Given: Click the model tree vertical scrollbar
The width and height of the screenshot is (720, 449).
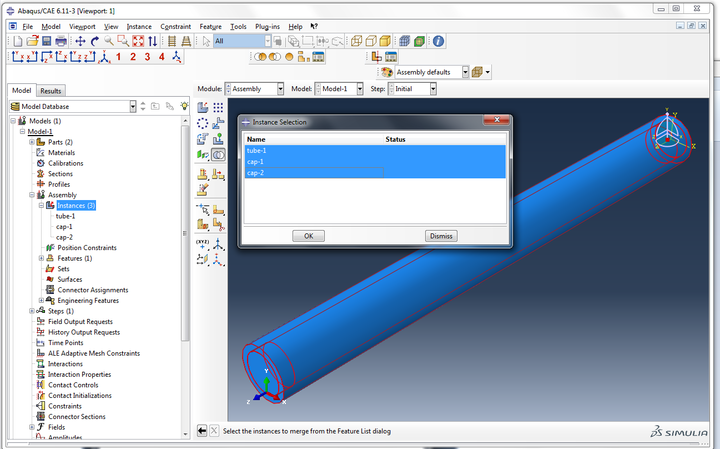Looking at the screenshot, I should 185,234.
